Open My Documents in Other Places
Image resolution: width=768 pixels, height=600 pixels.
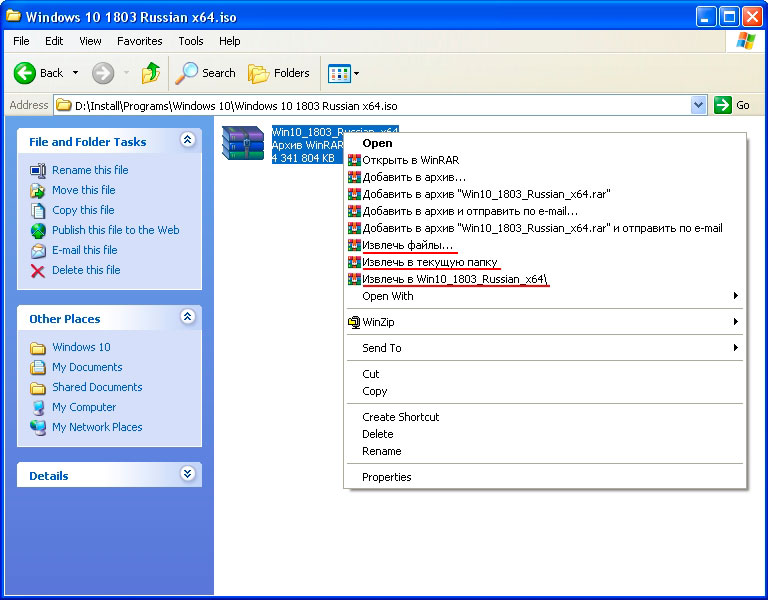87,367
